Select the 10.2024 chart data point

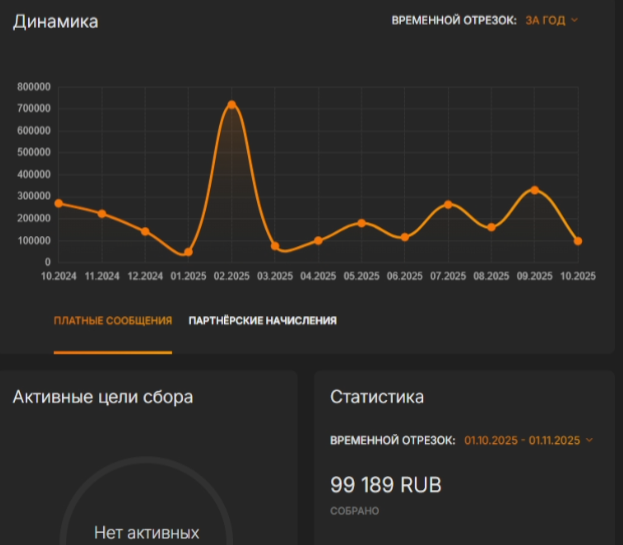click(58, 203)
